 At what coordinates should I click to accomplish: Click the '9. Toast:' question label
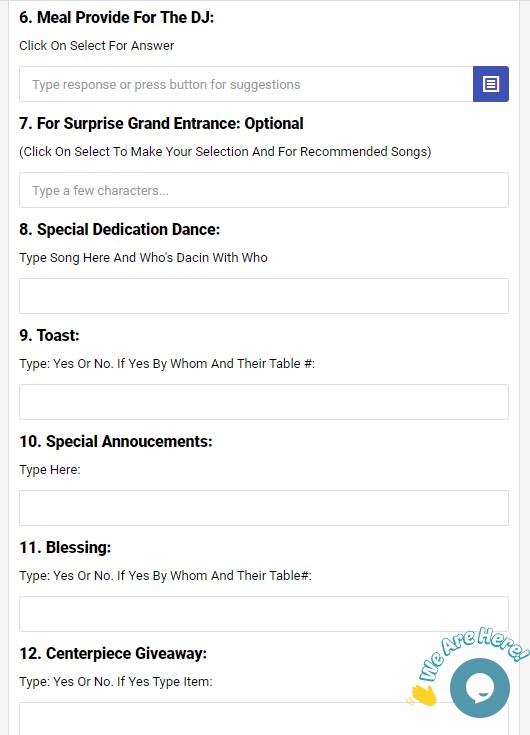click(49, 335)
